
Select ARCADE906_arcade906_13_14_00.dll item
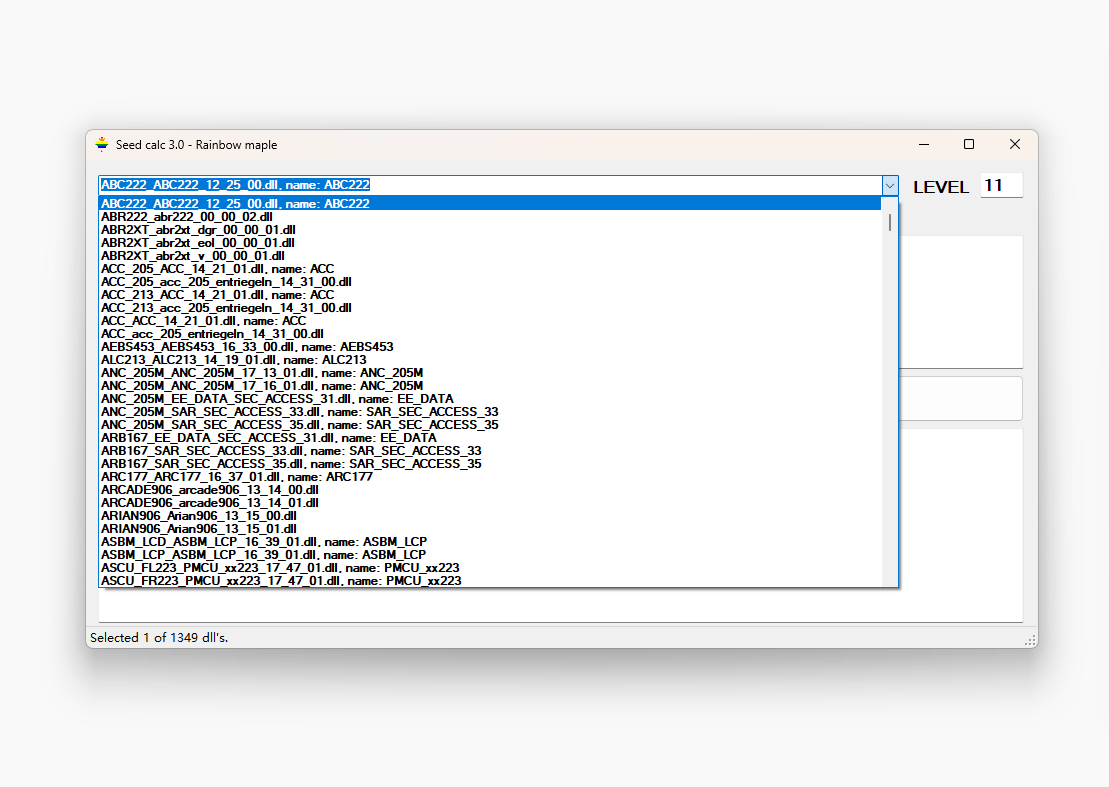click(x=209, y=490)
